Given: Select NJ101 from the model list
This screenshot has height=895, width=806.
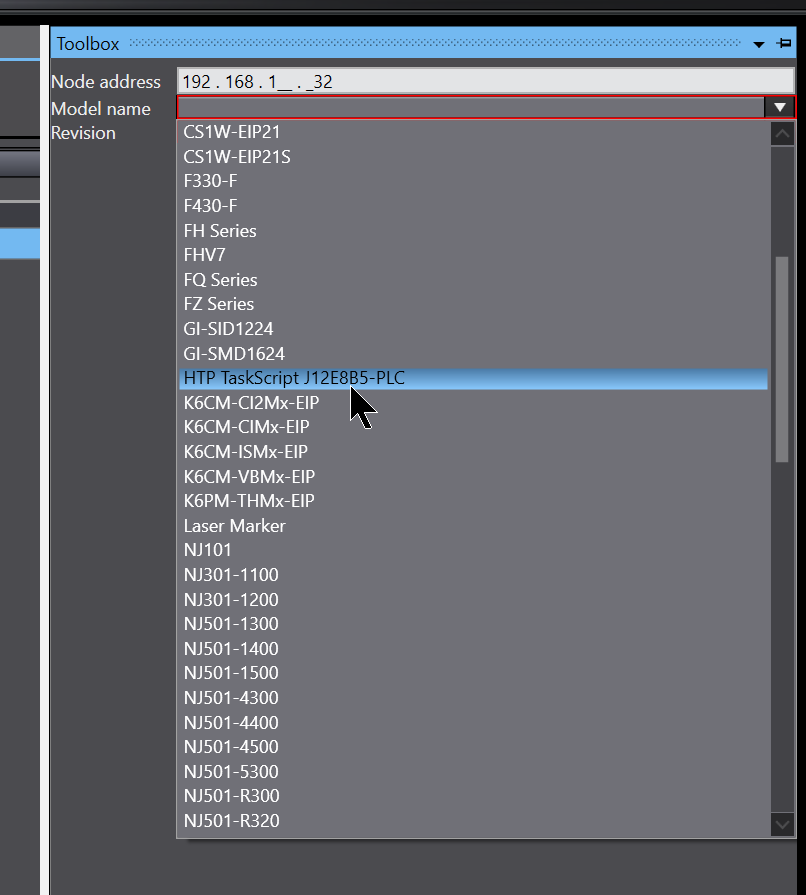Looking at the screenshot, I should click(x=473, y=550).
